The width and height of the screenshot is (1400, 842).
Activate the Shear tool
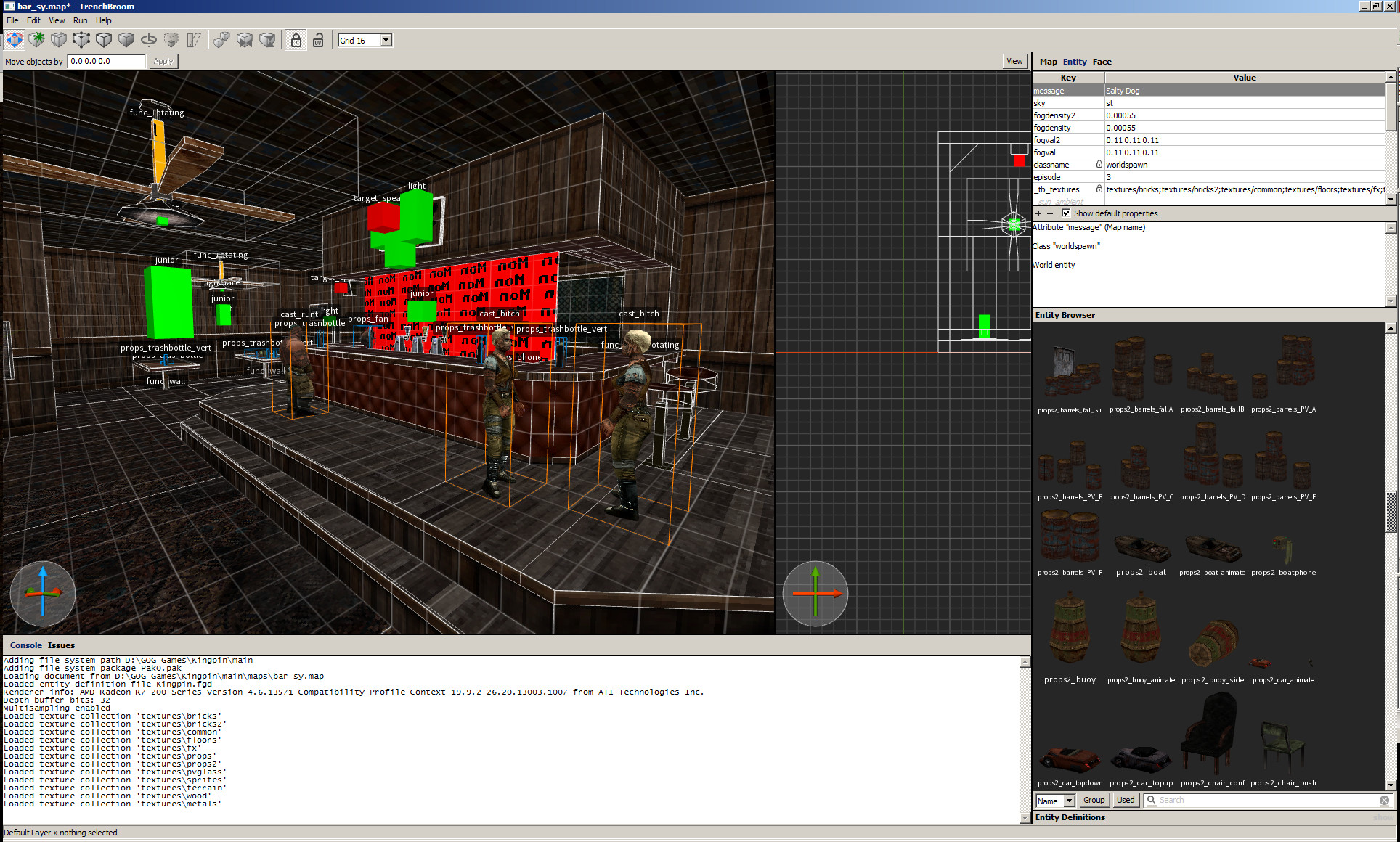(194, 40)
